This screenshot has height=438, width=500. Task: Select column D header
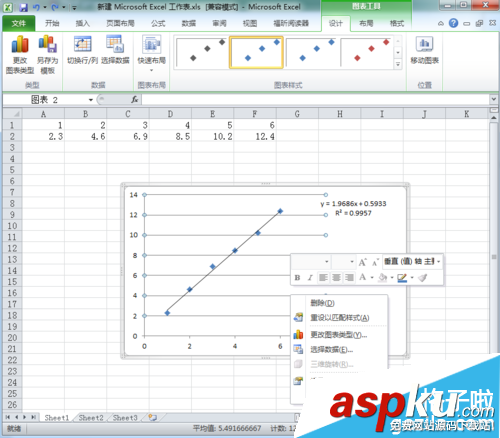pos(170,114)
